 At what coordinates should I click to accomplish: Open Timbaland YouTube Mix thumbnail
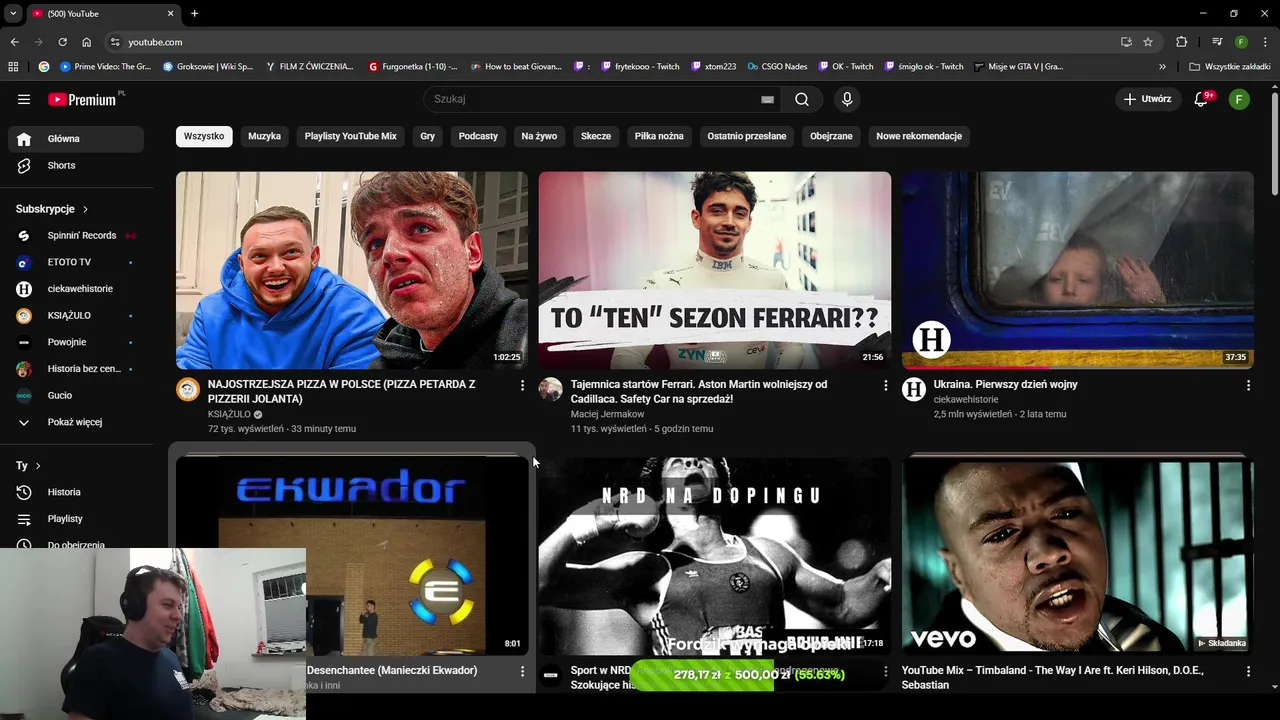[x=1077, y=556]
